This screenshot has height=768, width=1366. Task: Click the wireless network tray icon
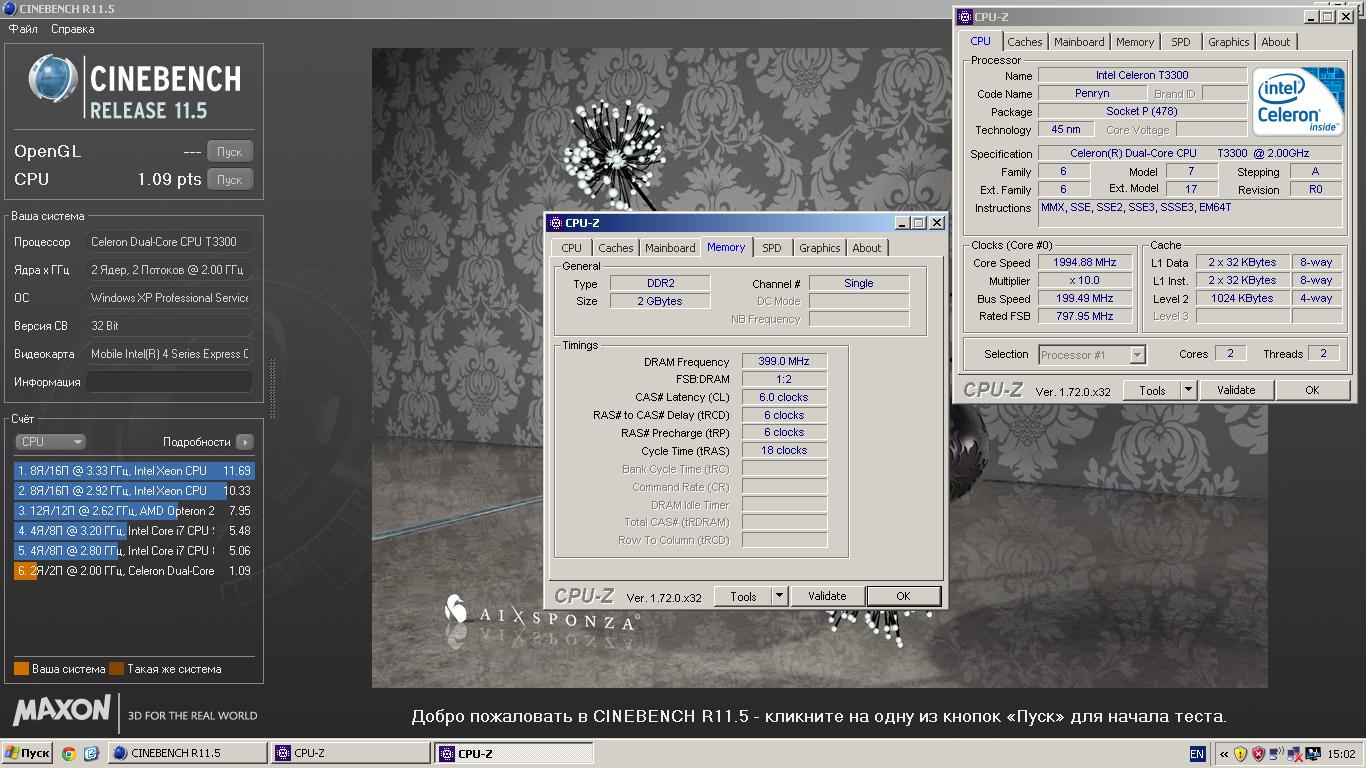pyautogui.click(x=1276, y=754)
